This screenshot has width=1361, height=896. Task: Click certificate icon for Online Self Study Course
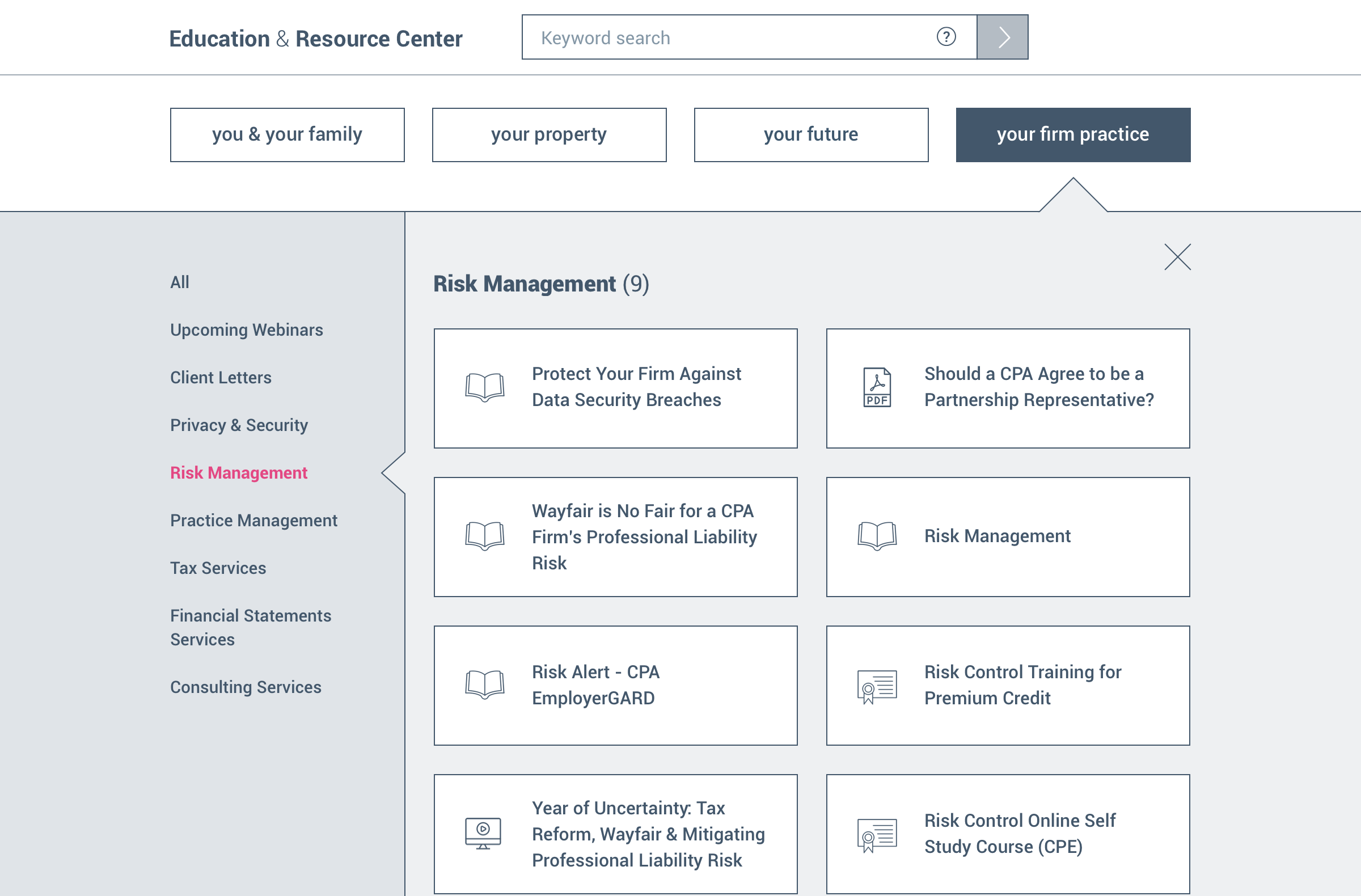coord(877,834)
